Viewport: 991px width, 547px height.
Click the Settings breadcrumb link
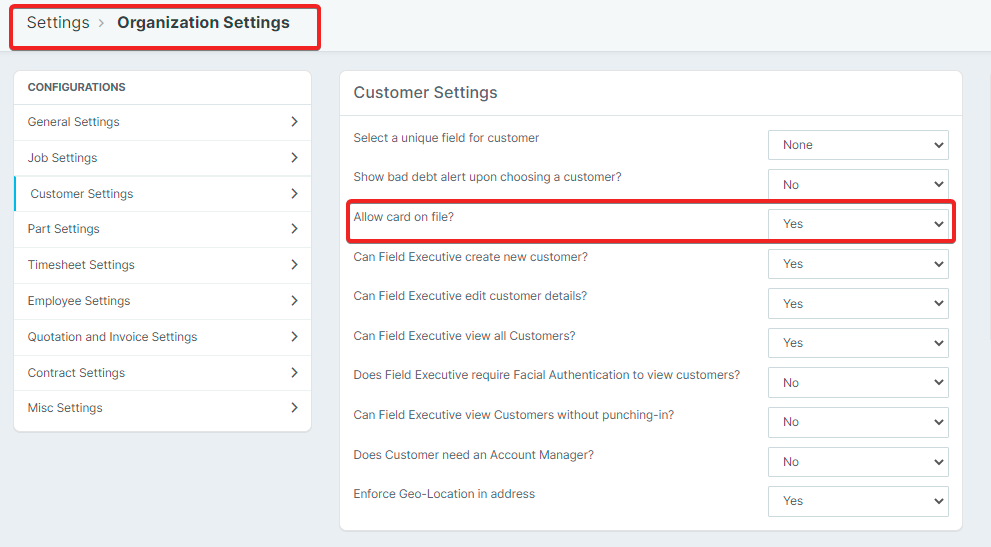(x=58, y=23)
